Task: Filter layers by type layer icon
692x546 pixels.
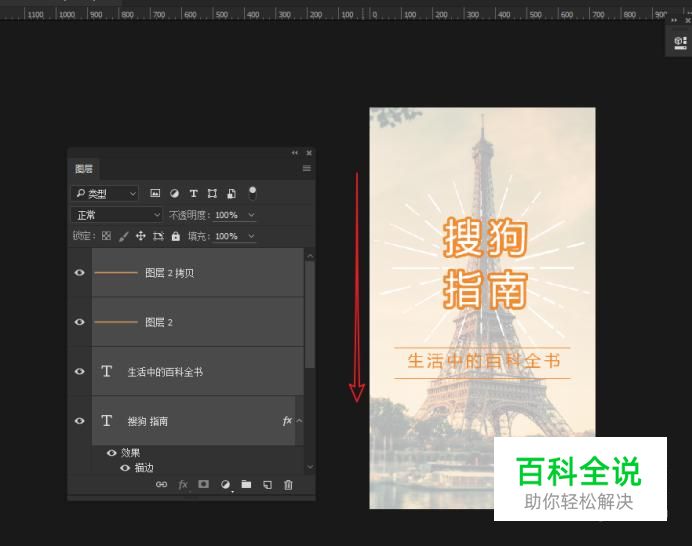Action: pyautogui.click(x=193, y=193)
